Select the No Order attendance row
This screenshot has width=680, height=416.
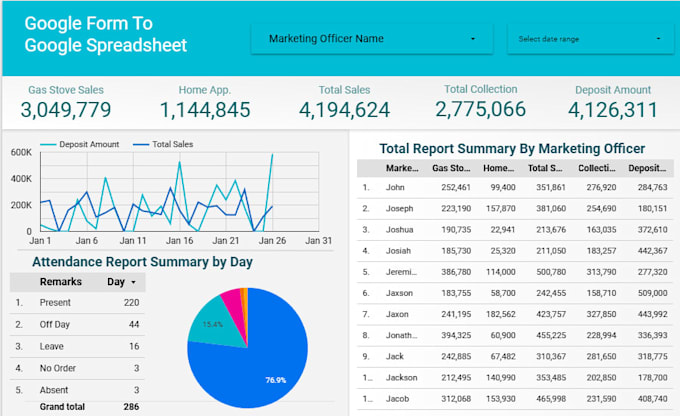click(77, 369)
